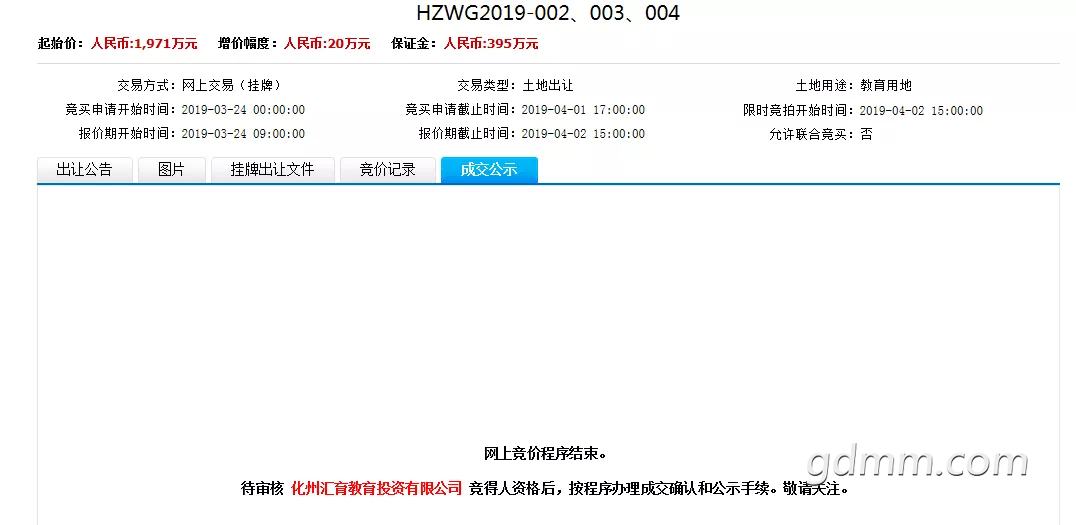Click the date 2019-03-24 09:00:00
Image resolution: width=1076 pixels, height=525 pixels.
[243, 134]
